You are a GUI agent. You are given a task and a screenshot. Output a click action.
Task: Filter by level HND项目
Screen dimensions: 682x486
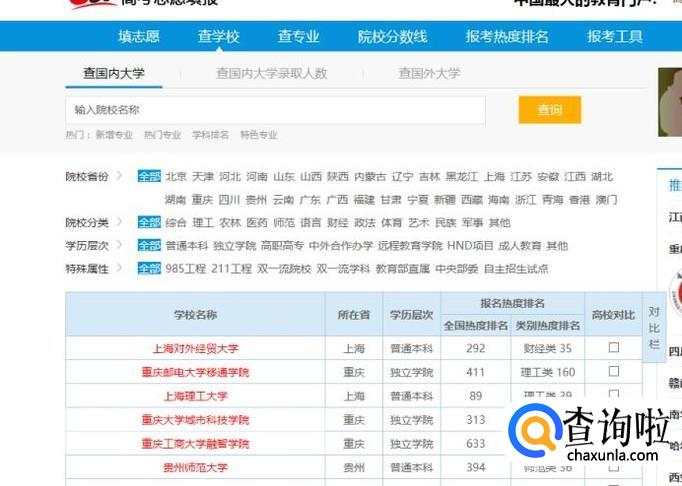pyautogui.click(x=470, y=246)
